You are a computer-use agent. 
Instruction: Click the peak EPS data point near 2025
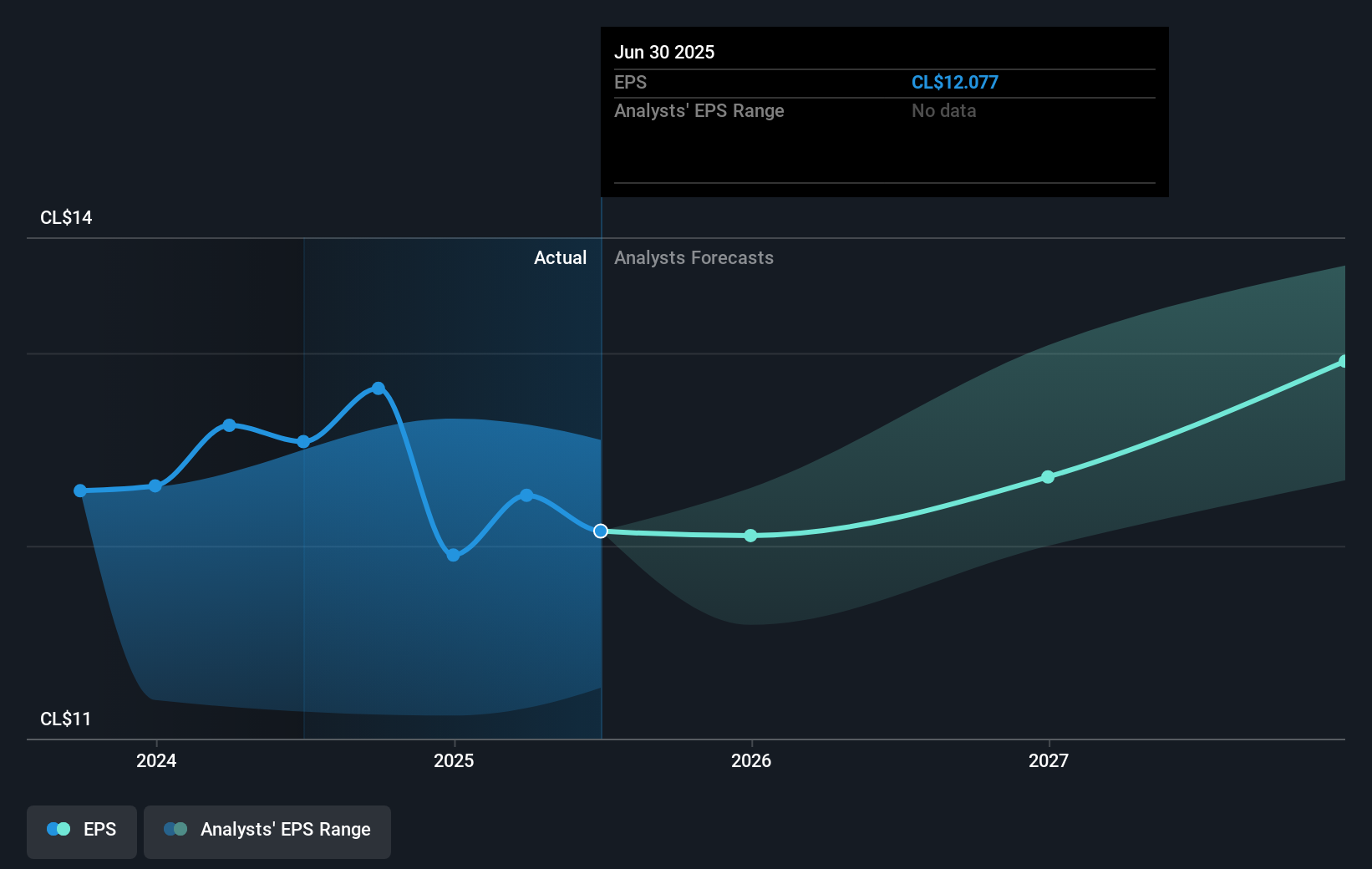tap(378, 387)
